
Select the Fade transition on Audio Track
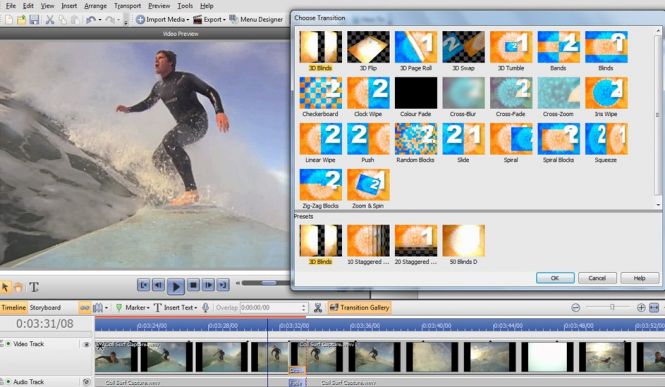coord(296,383)
